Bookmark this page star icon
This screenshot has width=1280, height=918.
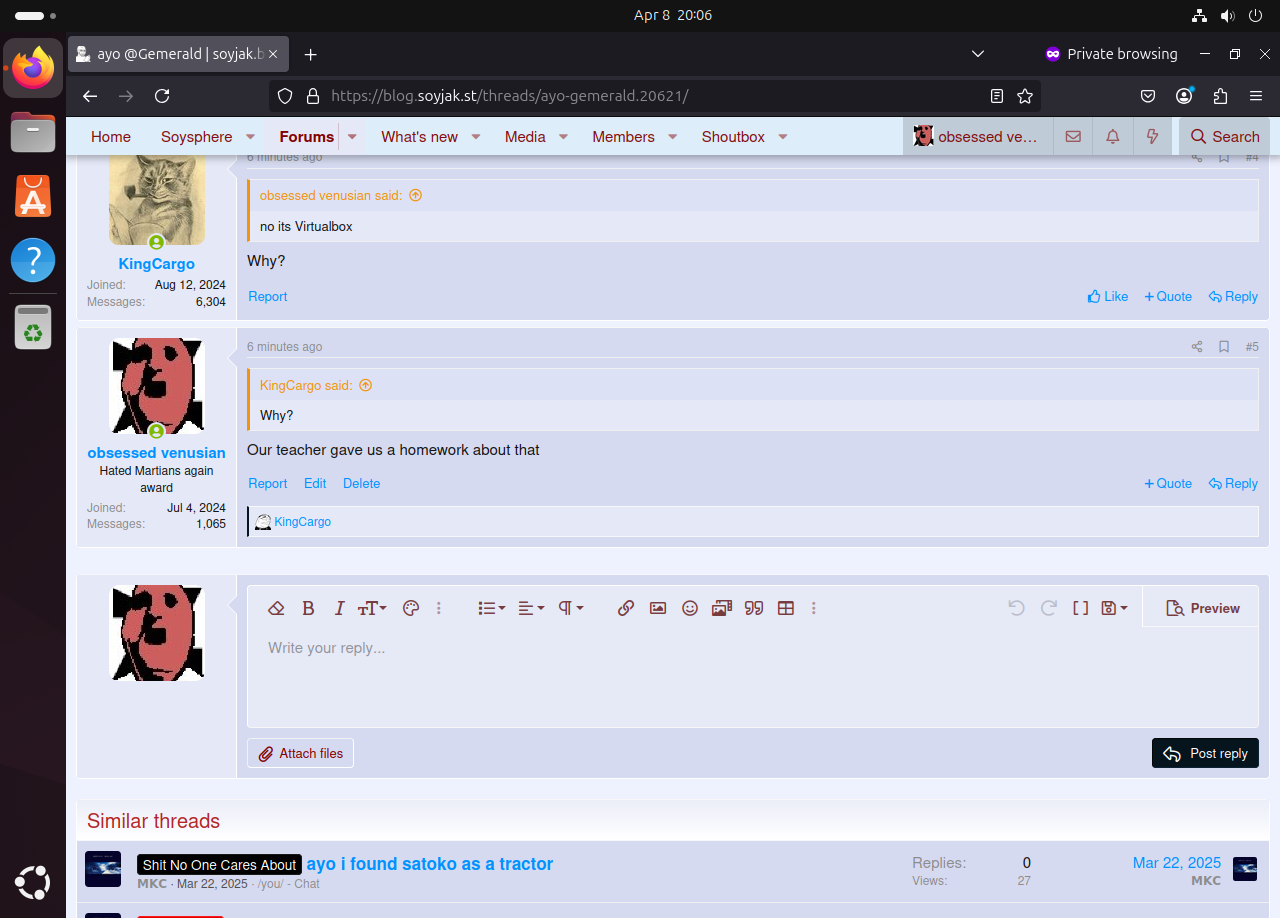pyautogui.click(x=1025, y=96)
